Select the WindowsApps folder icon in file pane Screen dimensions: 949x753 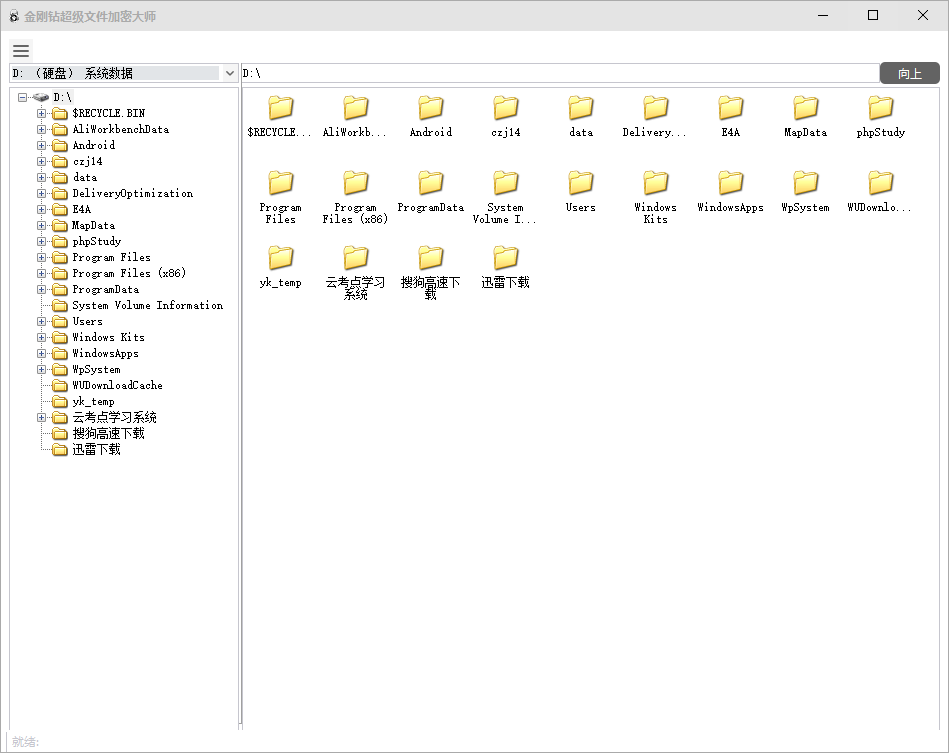(731, 183)
